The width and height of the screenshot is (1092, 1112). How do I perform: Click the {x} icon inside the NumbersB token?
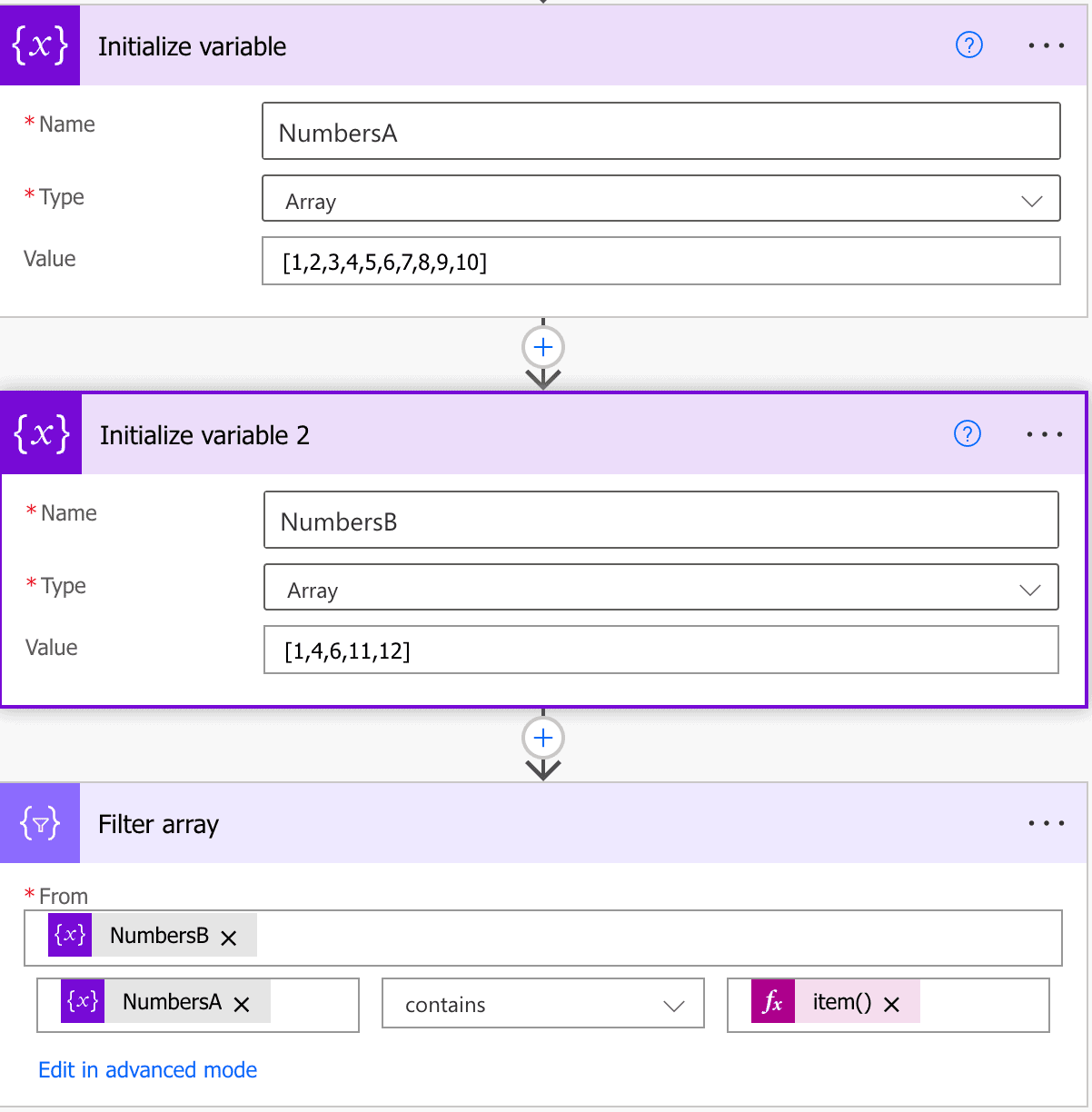point(69,938)
